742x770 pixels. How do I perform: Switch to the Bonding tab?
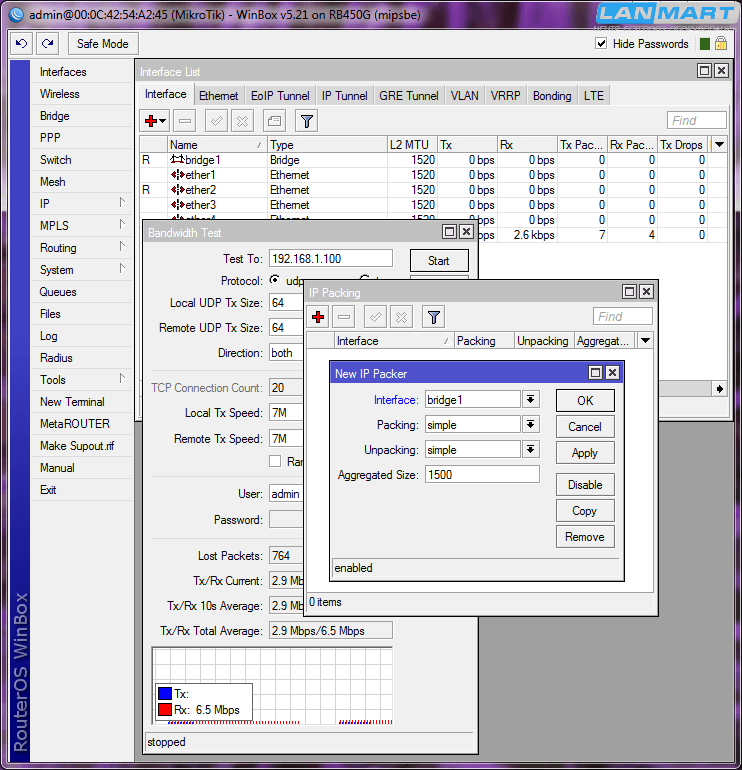click(552, 96)
